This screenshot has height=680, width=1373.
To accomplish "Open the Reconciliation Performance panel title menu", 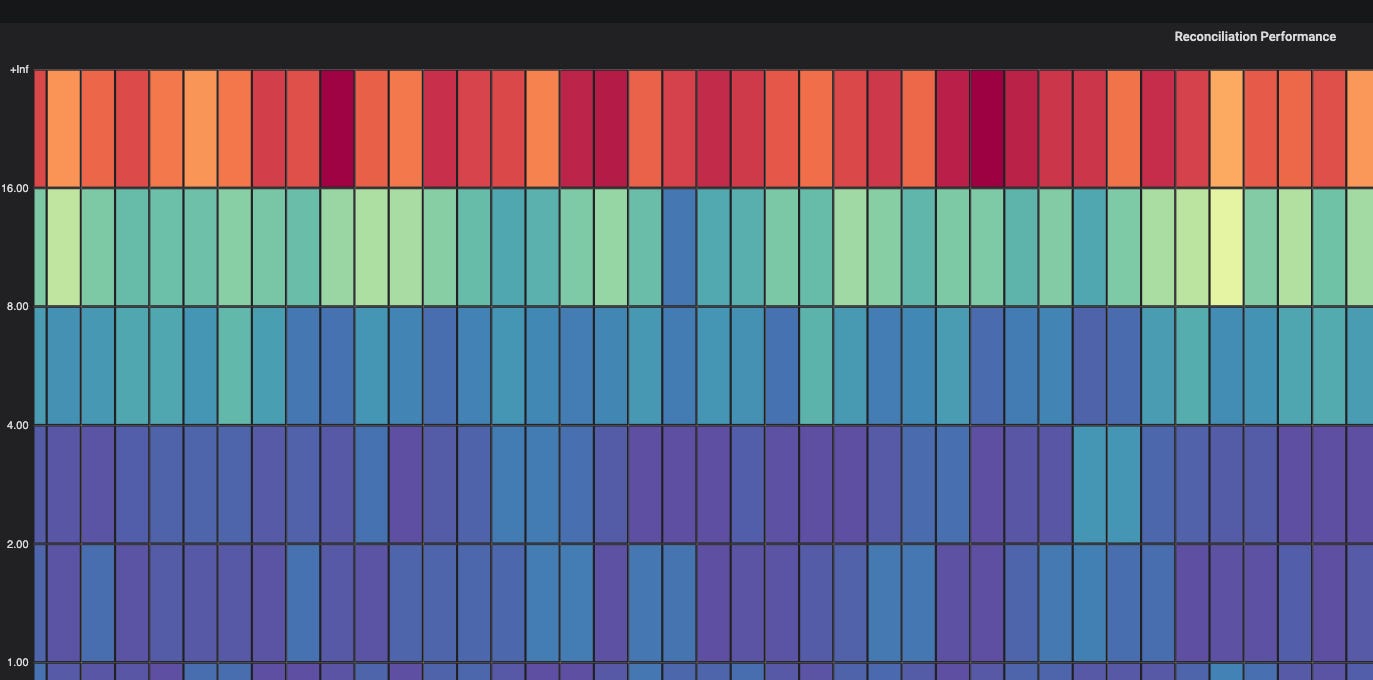I will click(x=1254, y=36).
